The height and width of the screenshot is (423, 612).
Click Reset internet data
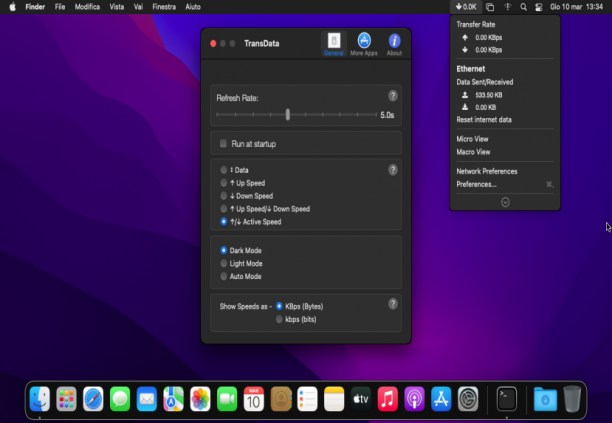(484, 120)
